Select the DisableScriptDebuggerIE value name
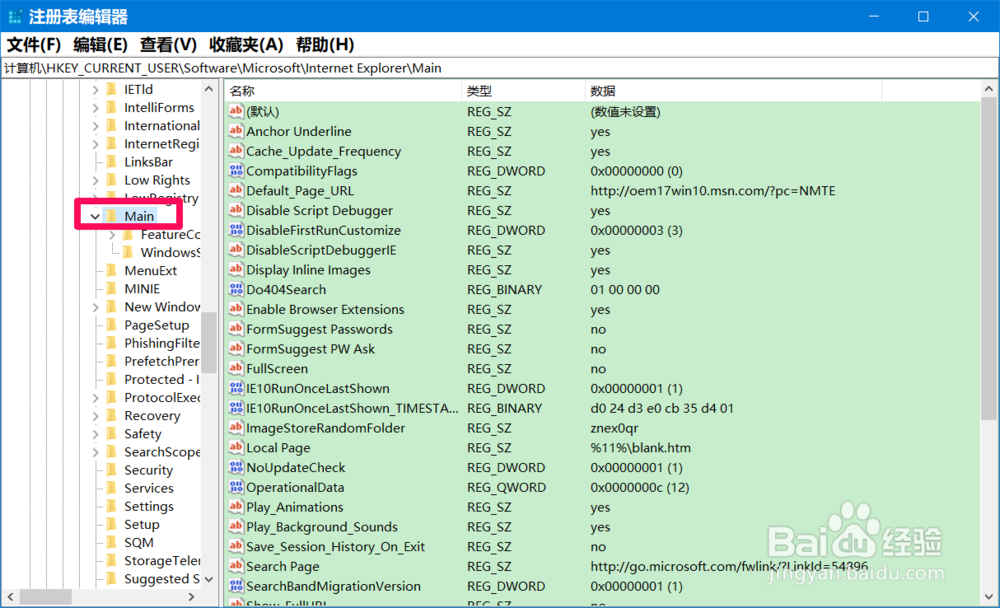This screenshot has width=1000, height=608. click(321, 250)
